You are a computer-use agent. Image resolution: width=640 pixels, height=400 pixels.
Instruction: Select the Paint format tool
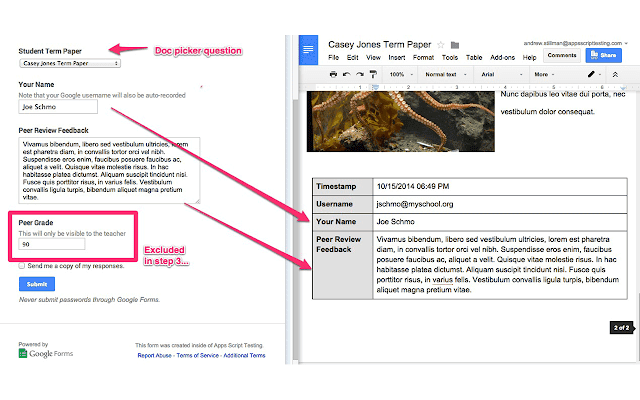click(x=373, y=74)
